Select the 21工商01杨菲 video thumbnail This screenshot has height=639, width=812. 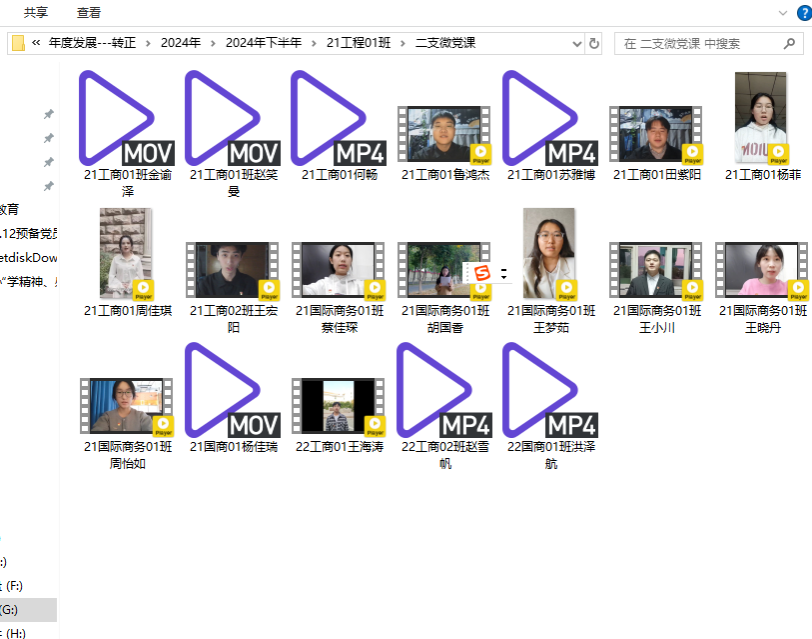[x=761, y=118]
